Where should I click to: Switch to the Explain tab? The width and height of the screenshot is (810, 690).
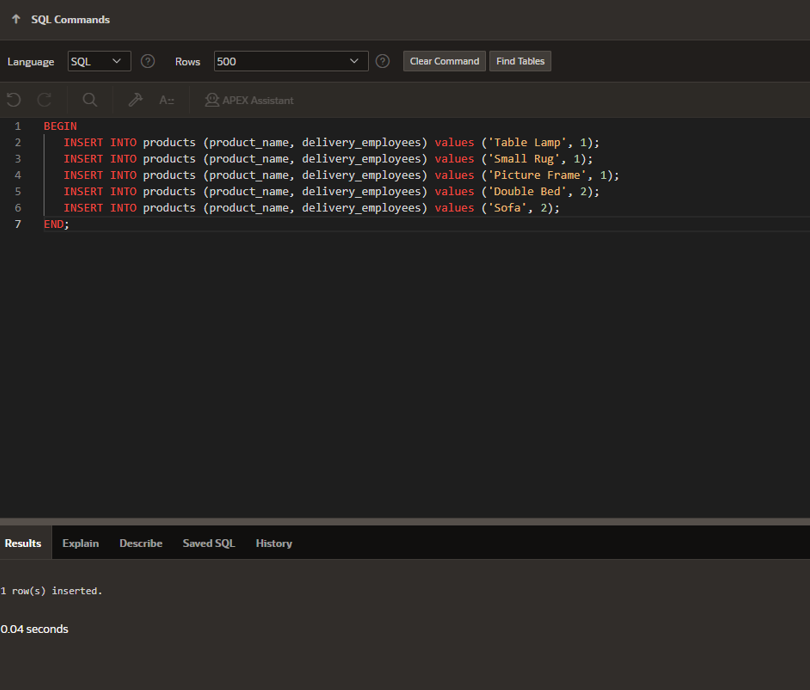coord(81,543)
